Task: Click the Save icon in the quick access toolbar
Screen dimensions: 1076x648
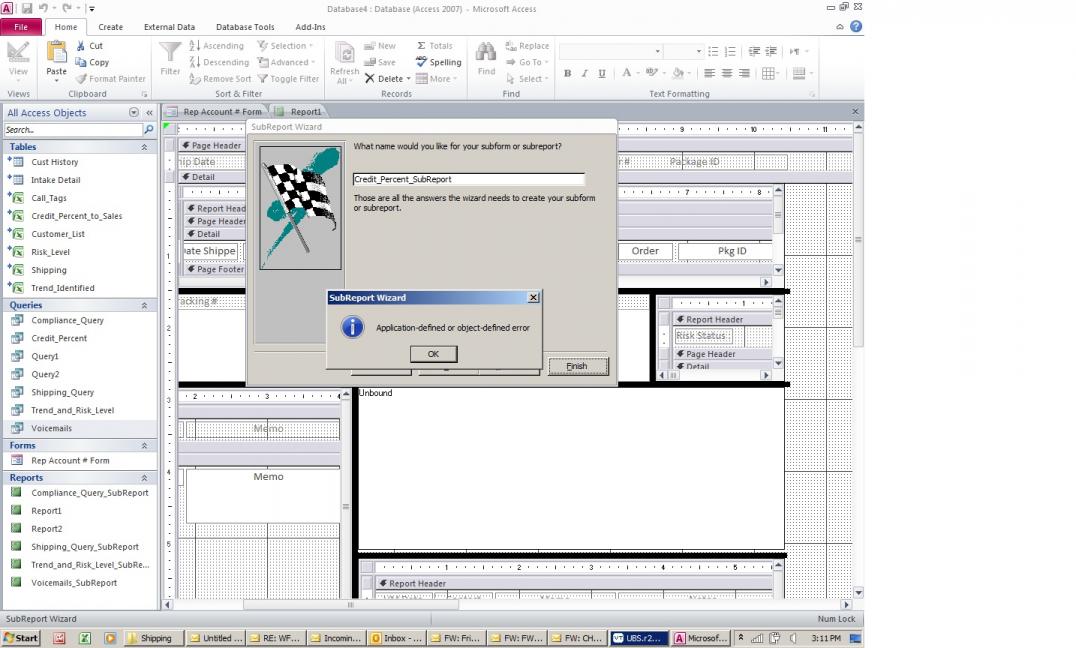Action: pos(27,8)
